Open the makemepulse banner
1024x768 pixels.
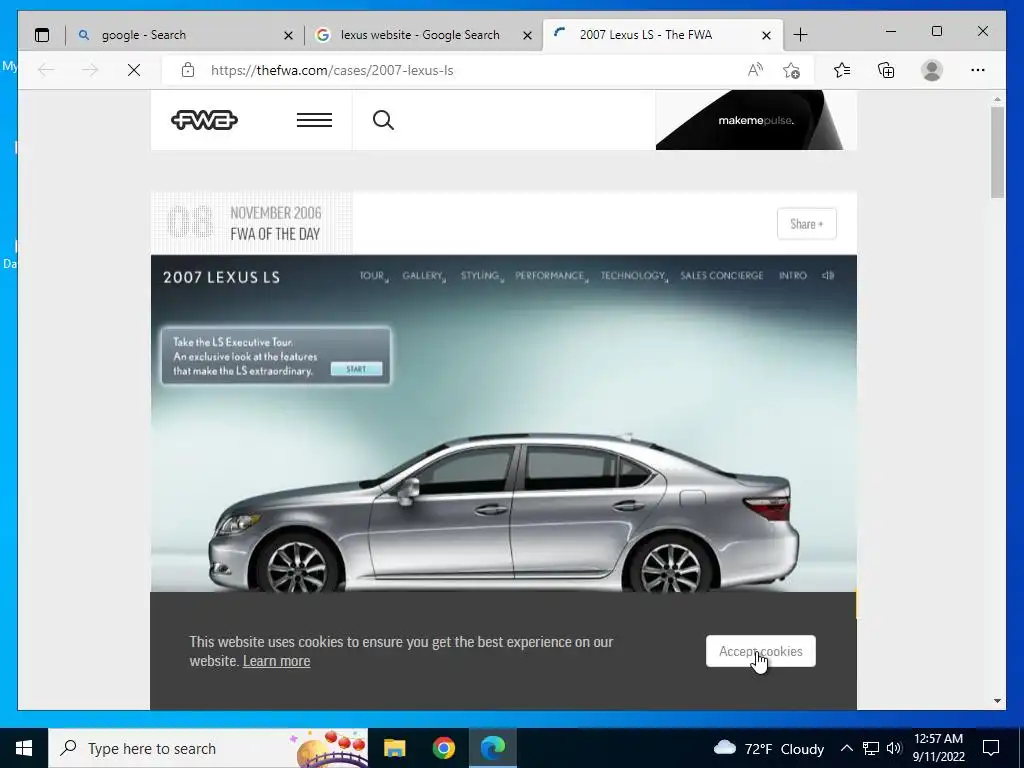(x=756, y=120)
